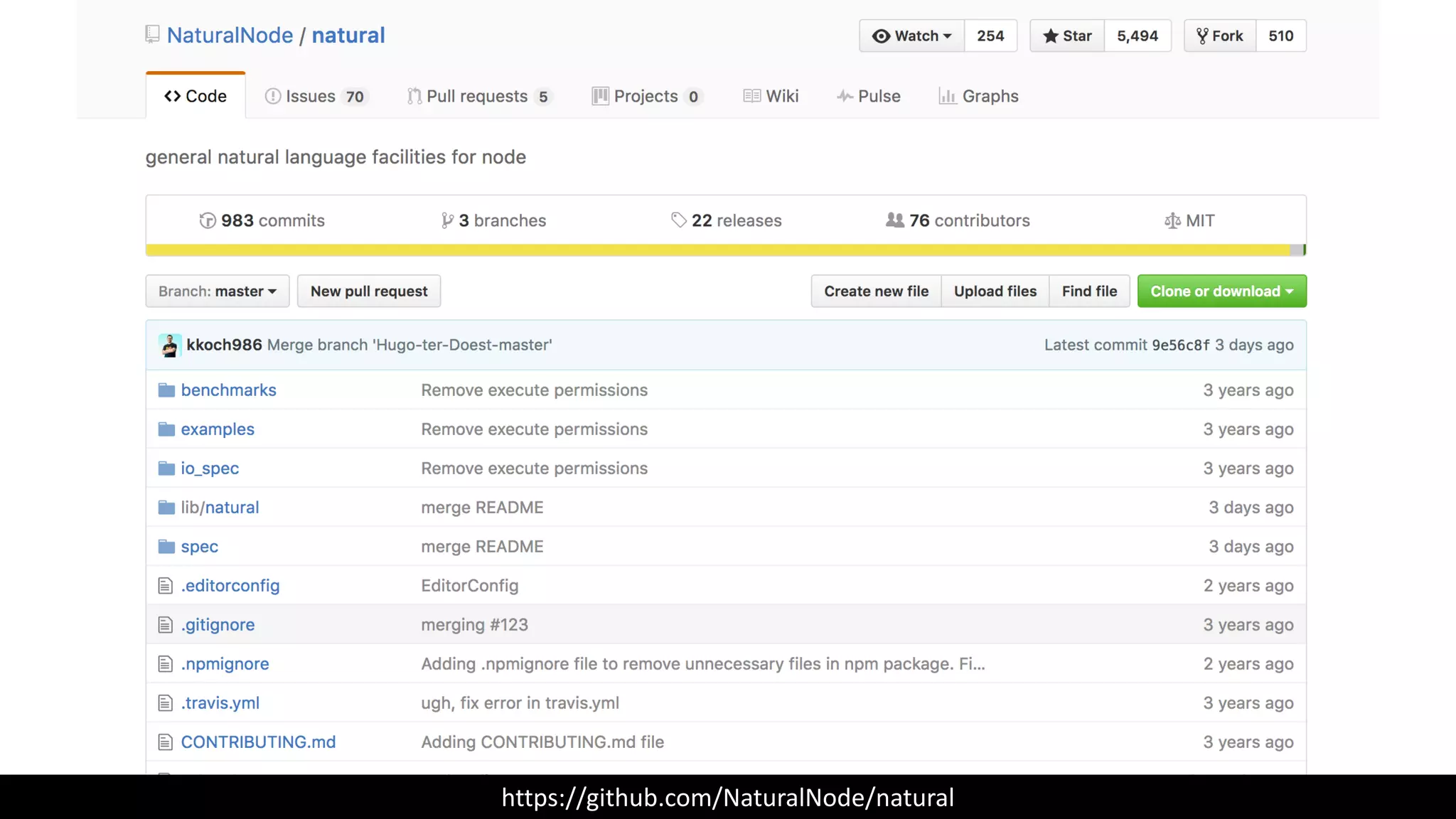Open kkoch986 author profile link
The height and width of the screenshot is (819, 1456).
point(224,345)
